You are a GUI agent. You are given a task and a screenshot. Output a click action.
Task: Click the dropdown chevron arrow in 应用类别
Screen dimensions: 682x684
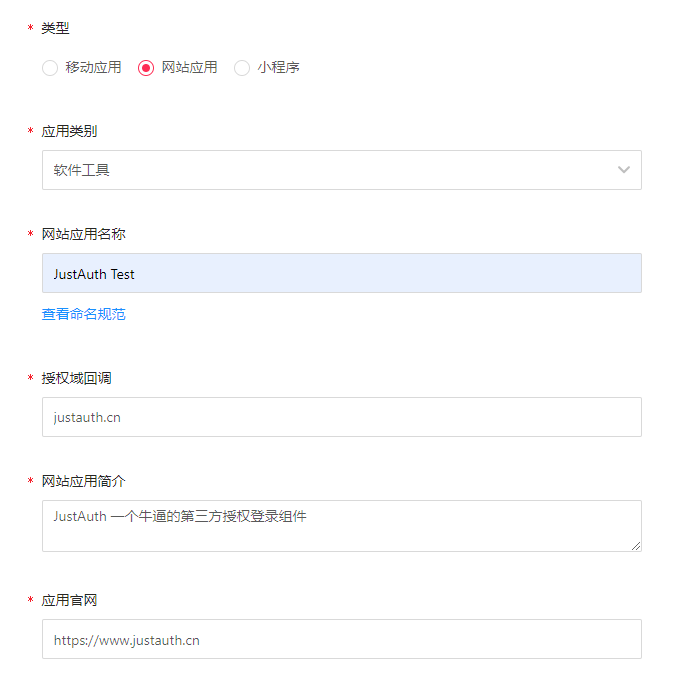624,170
